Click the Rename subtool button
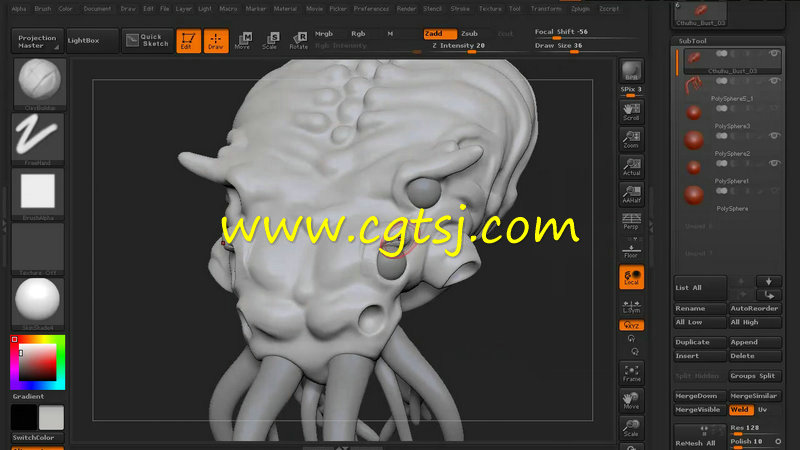The image size is (800, 450). point(699,309)
